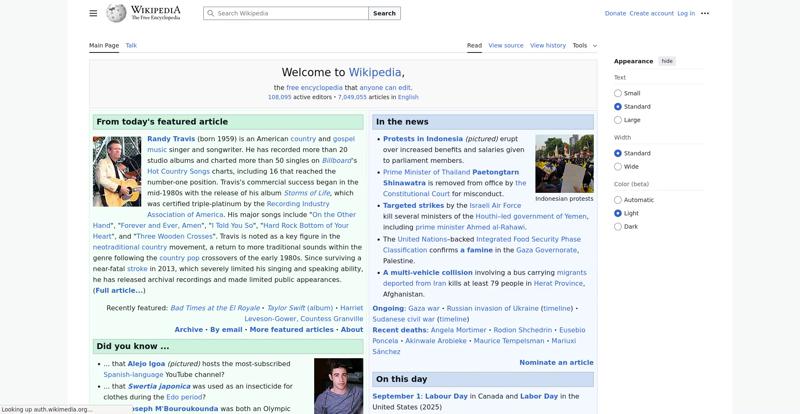Click the Wikipedia globe logo
This screenshot has width=800, height=414.
point(116,13)
